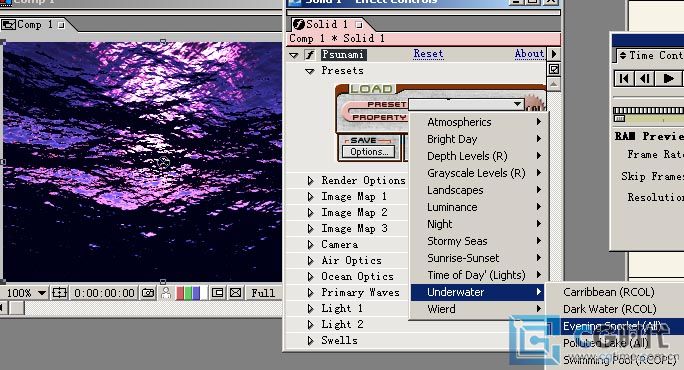Viewport: 684px width, 370px height.
Task: Expand Air Optics
Action: click(310, 260)
